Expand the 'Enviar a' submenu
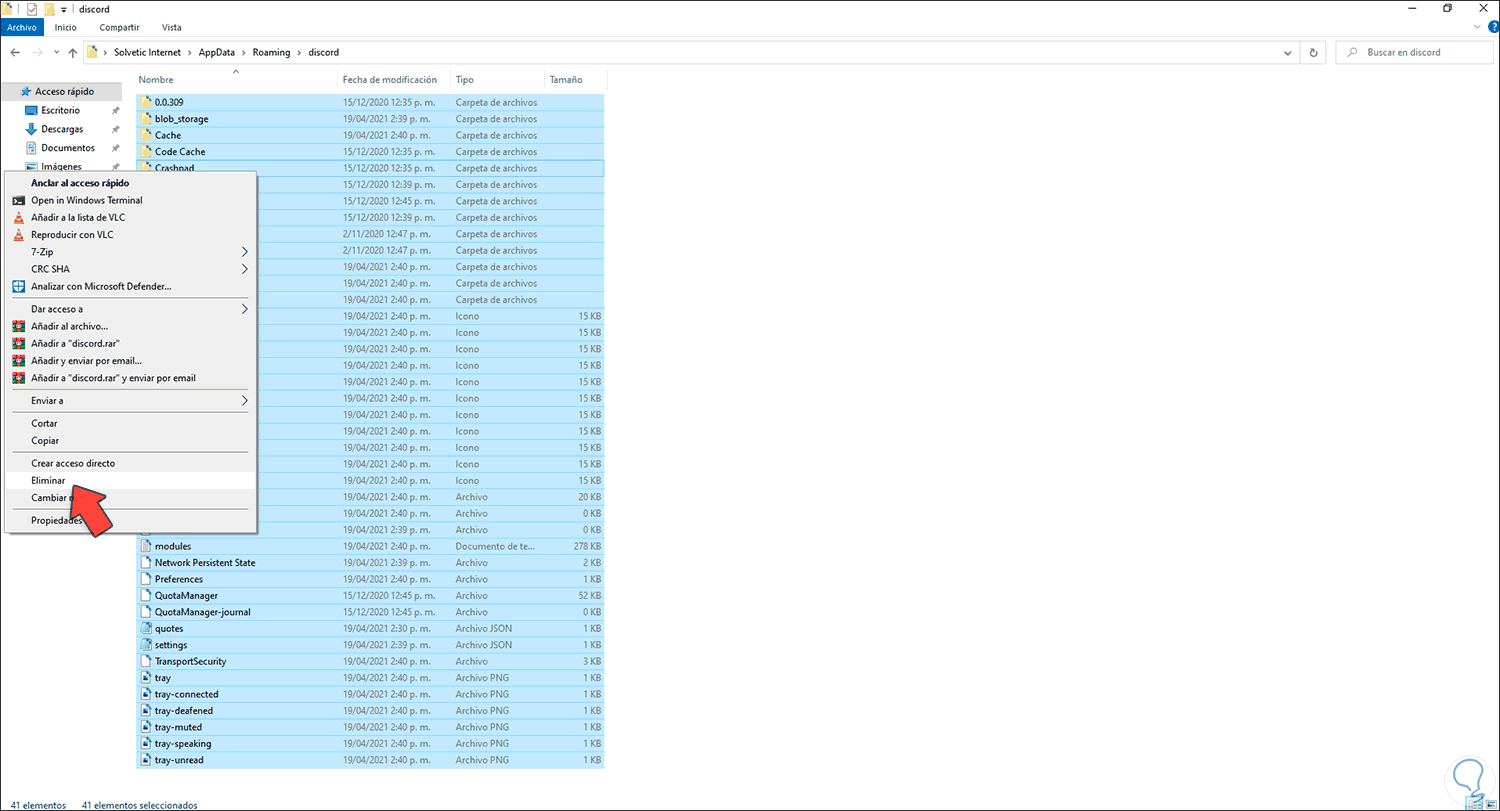This screenshot has height=811, width=1500. (x=131, y=401)
